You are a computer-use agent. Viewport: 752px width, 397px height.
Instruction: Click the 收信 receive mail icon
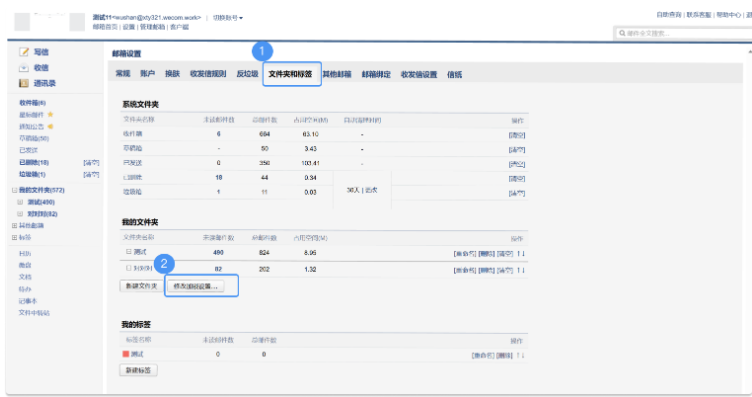click(24, 68)
